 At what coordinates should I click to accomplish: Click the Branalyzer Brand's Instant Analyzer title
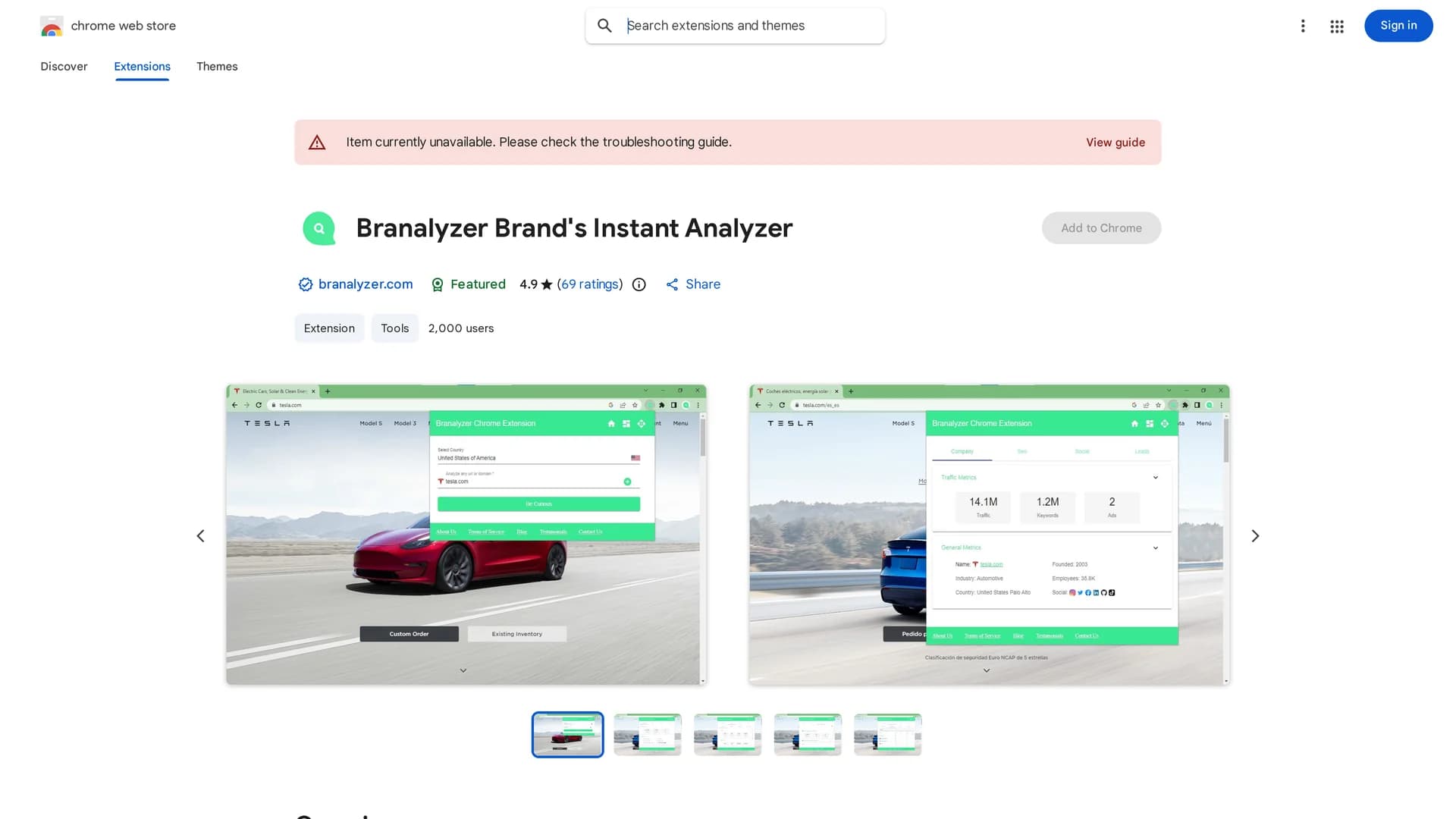coord(574,228)
